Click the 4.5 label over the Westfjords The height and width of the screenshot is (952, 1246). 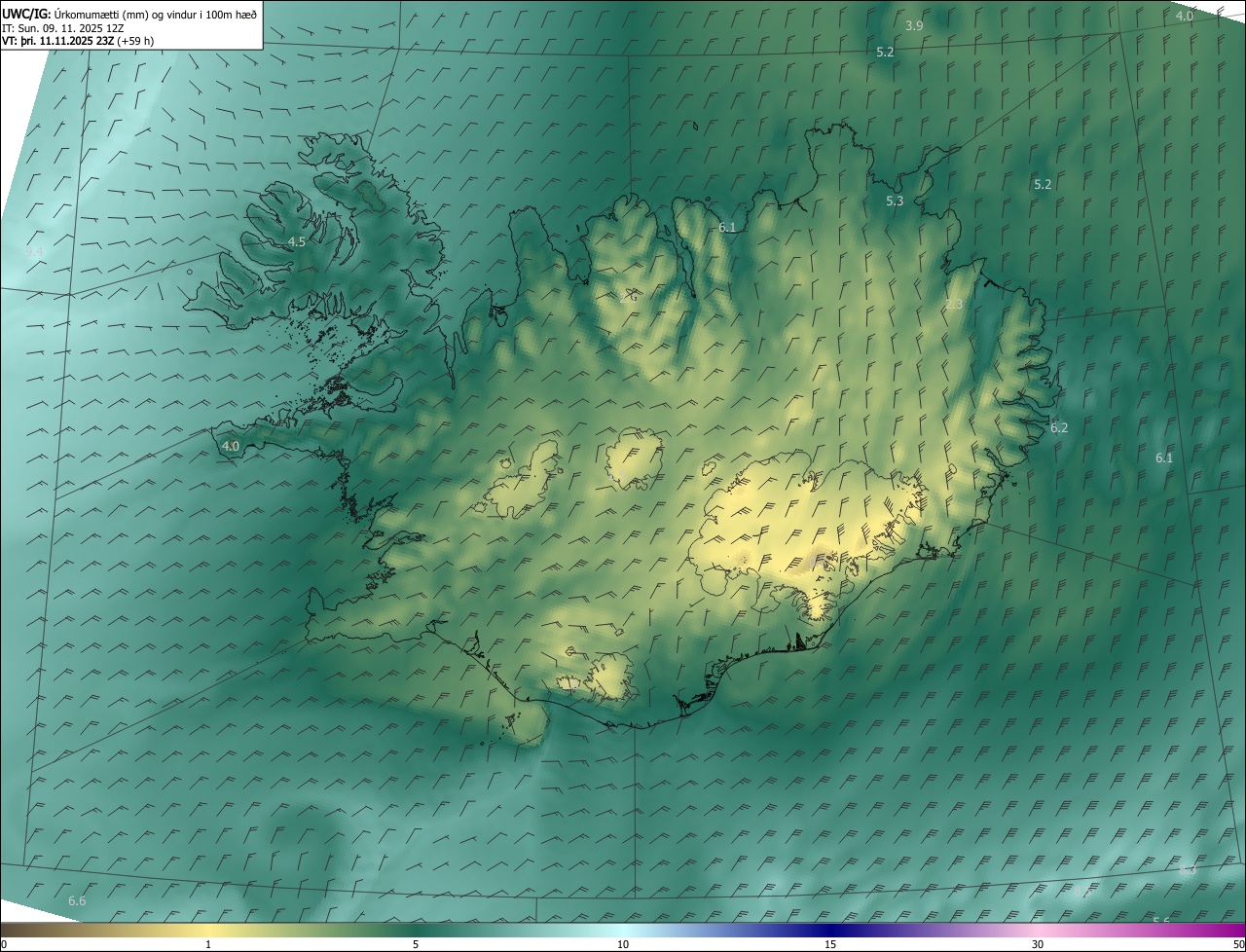(297, 241)
